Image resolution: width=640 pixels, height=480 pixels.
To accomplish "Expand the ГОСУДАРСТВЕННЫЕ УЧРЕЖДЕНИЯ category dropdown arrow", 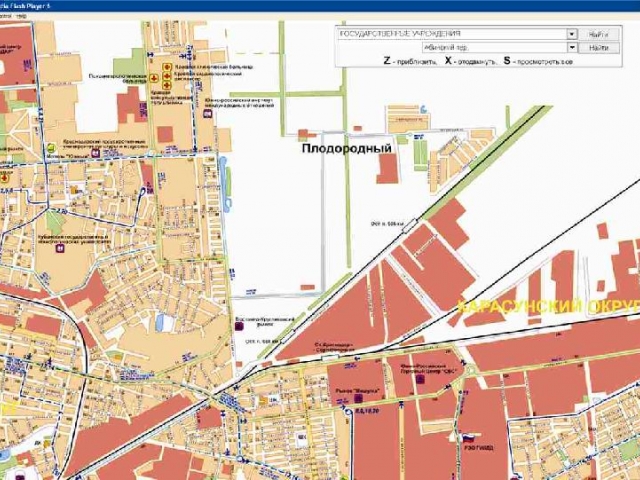I will pos(572,34).
